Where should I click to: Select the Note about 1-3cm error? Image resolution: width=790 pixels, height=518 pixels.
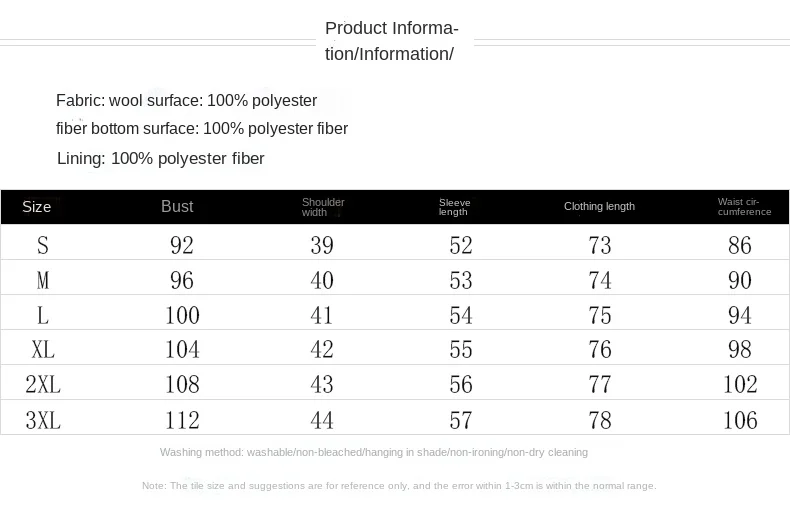pyautogui.click(x=399, y=486)
